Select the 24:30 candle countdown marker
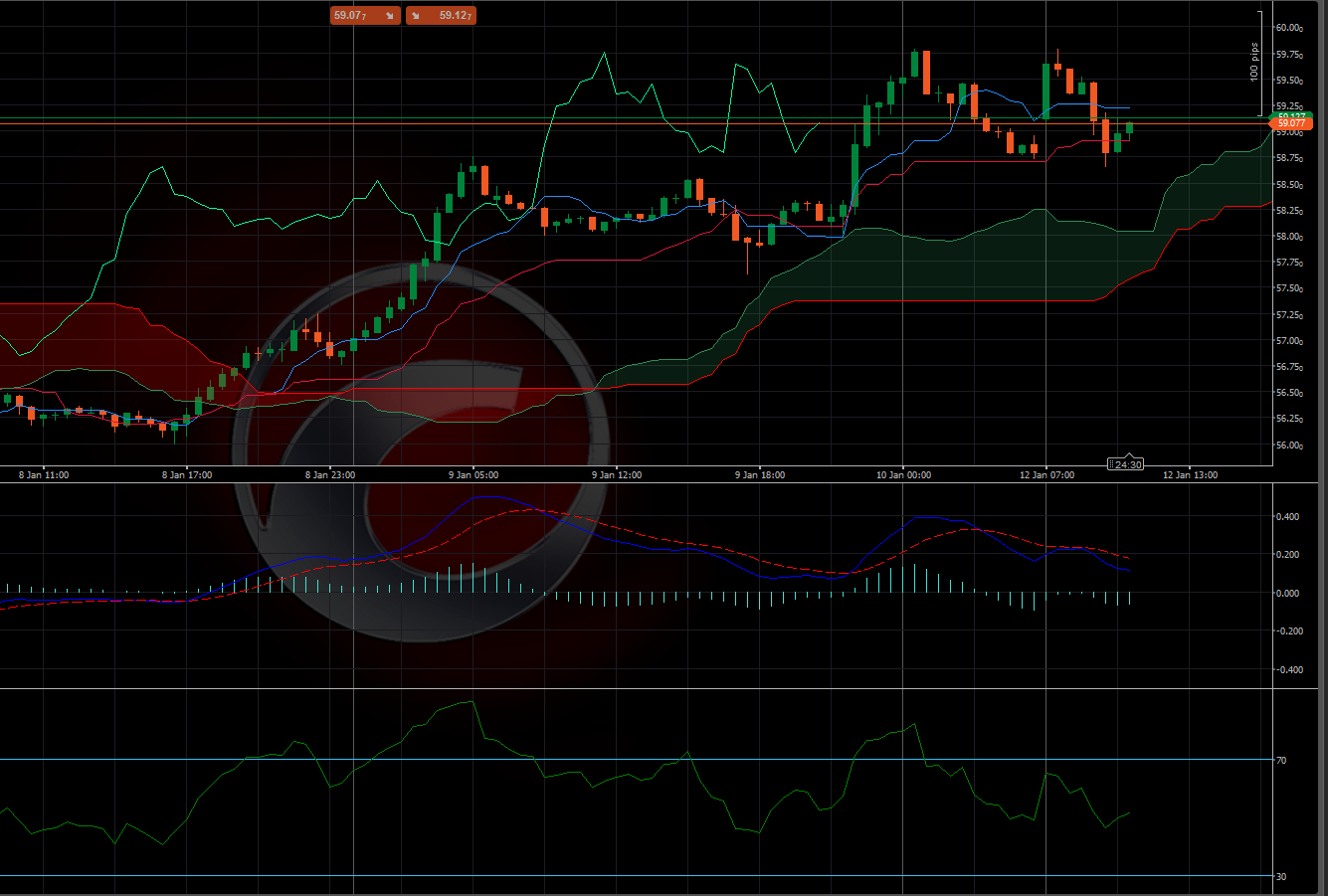This screenshot has width=1328, height=896. pyautogui.click(x=1126, y=464)
